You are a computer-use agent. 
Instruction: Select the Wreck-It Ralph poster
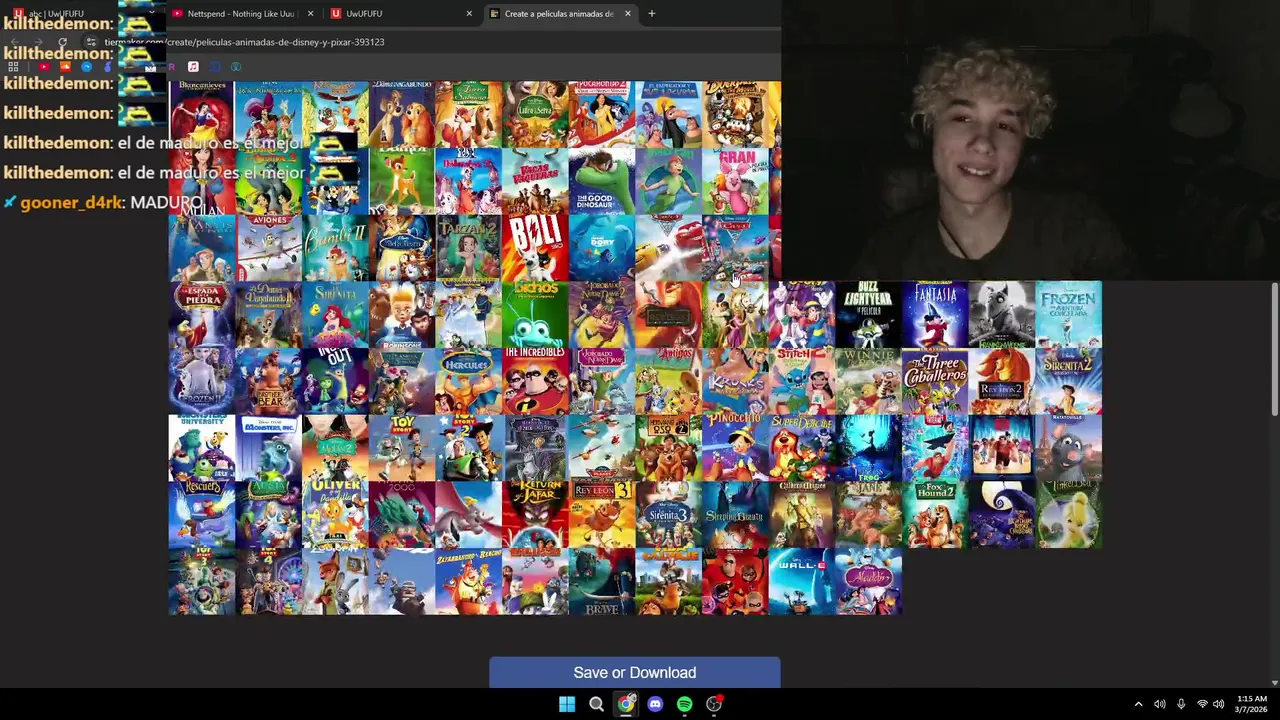click(1002, 448)
